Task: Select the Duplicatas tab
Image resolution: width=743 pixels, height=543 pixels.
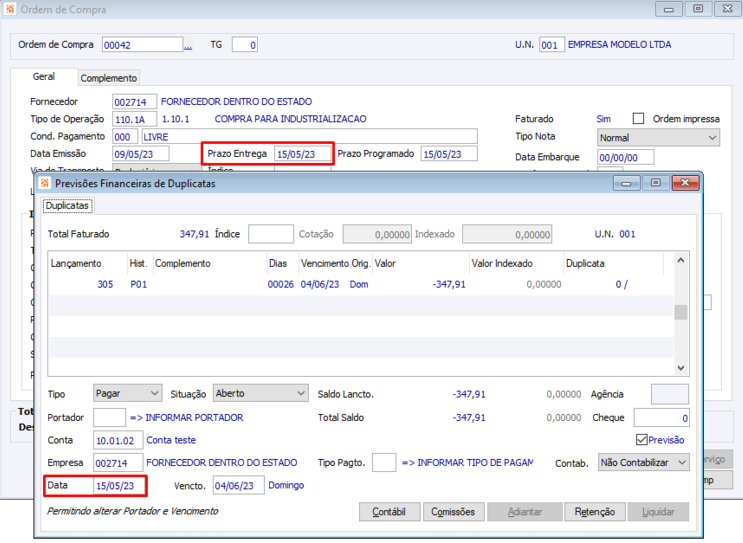Action: 69,206
